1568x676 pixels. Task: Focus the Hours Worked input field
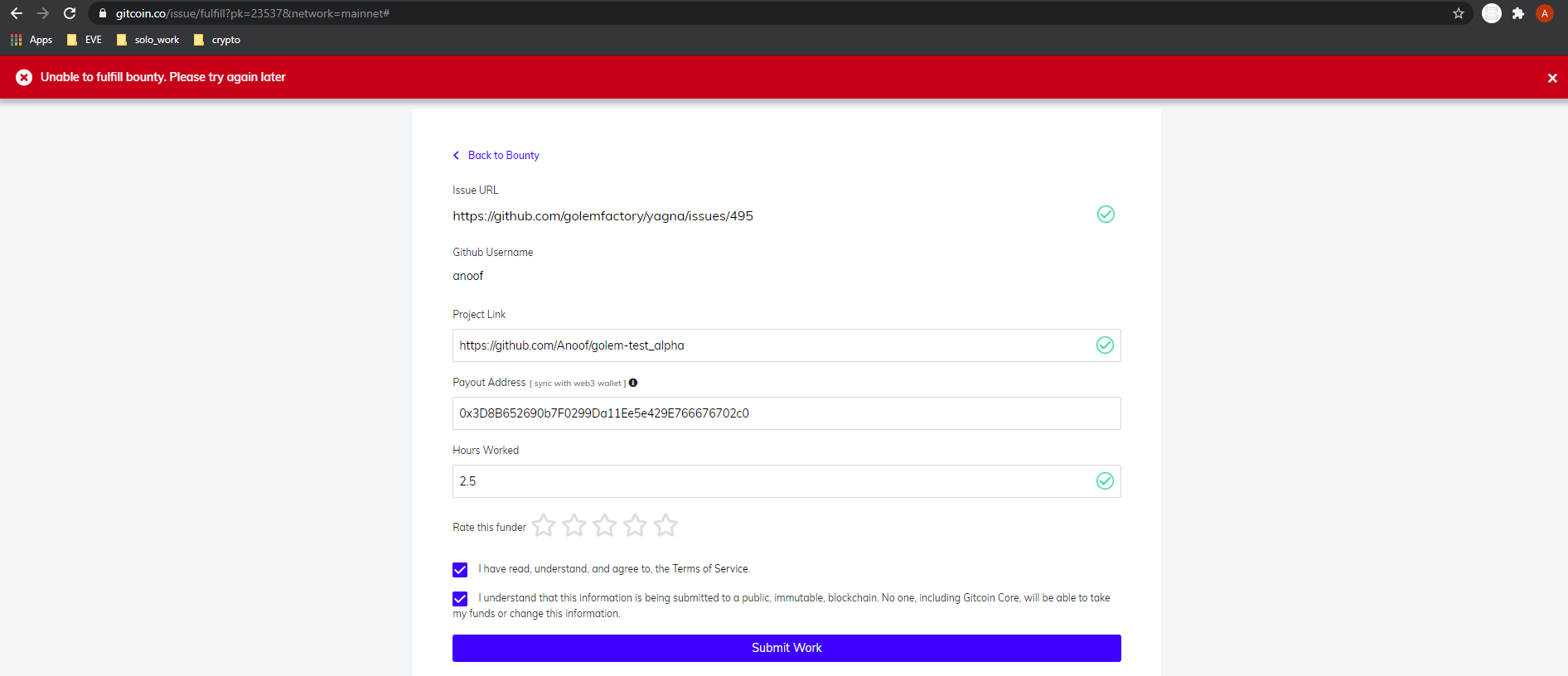tap(786, 481)
